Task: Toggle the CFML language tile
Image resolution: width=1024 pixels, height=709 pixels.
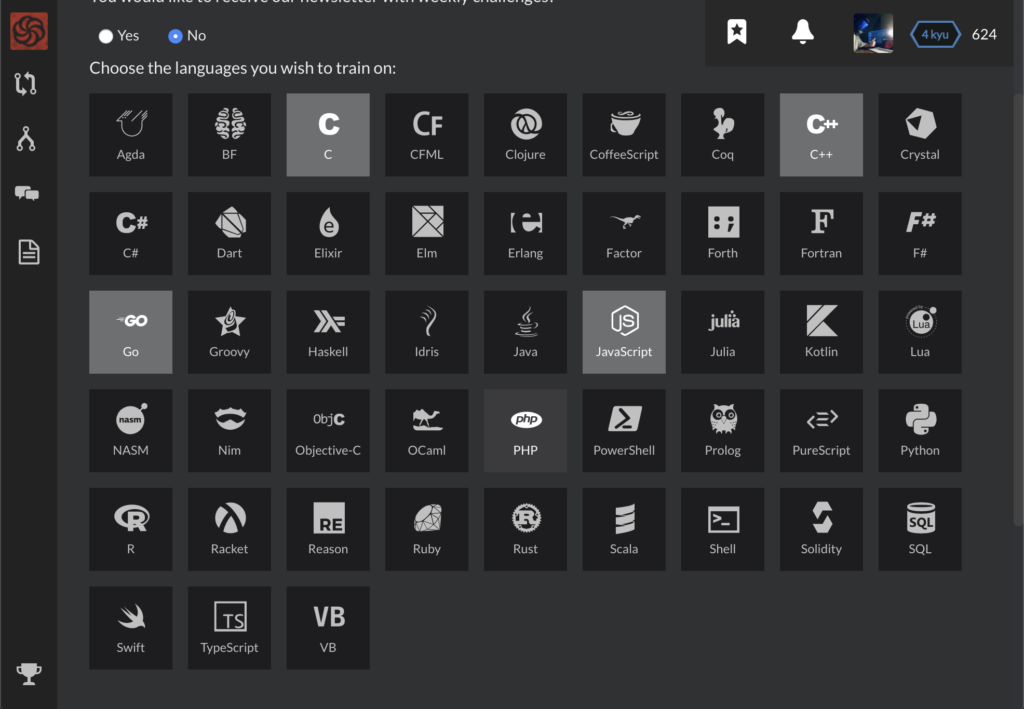Action: [426, 134]
